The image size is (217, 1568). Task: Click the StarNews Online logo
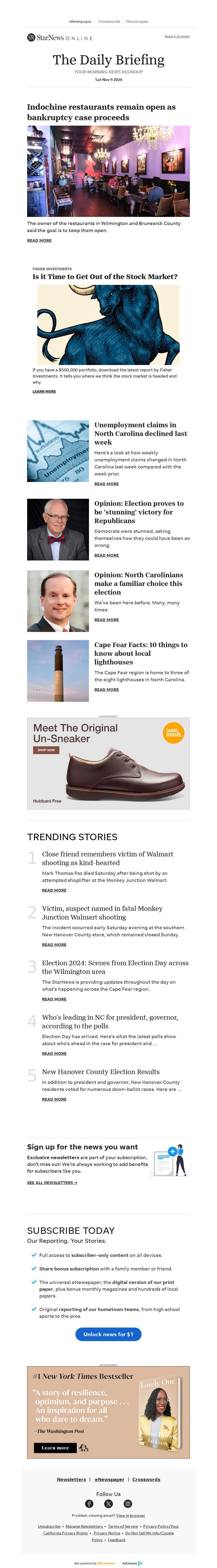[x=60, y=38]
